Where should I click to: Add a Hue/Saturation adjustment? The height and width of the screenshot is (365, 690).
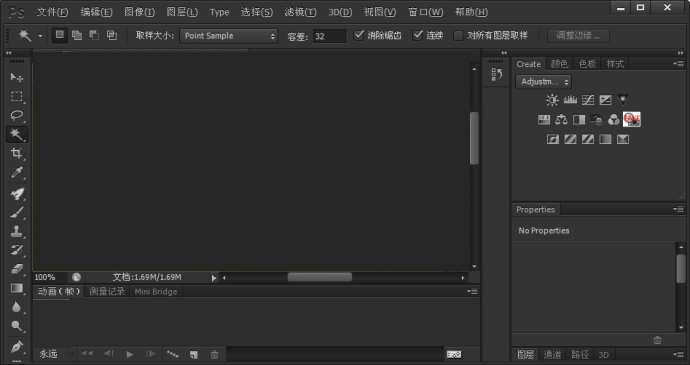[x=544, y=120]
